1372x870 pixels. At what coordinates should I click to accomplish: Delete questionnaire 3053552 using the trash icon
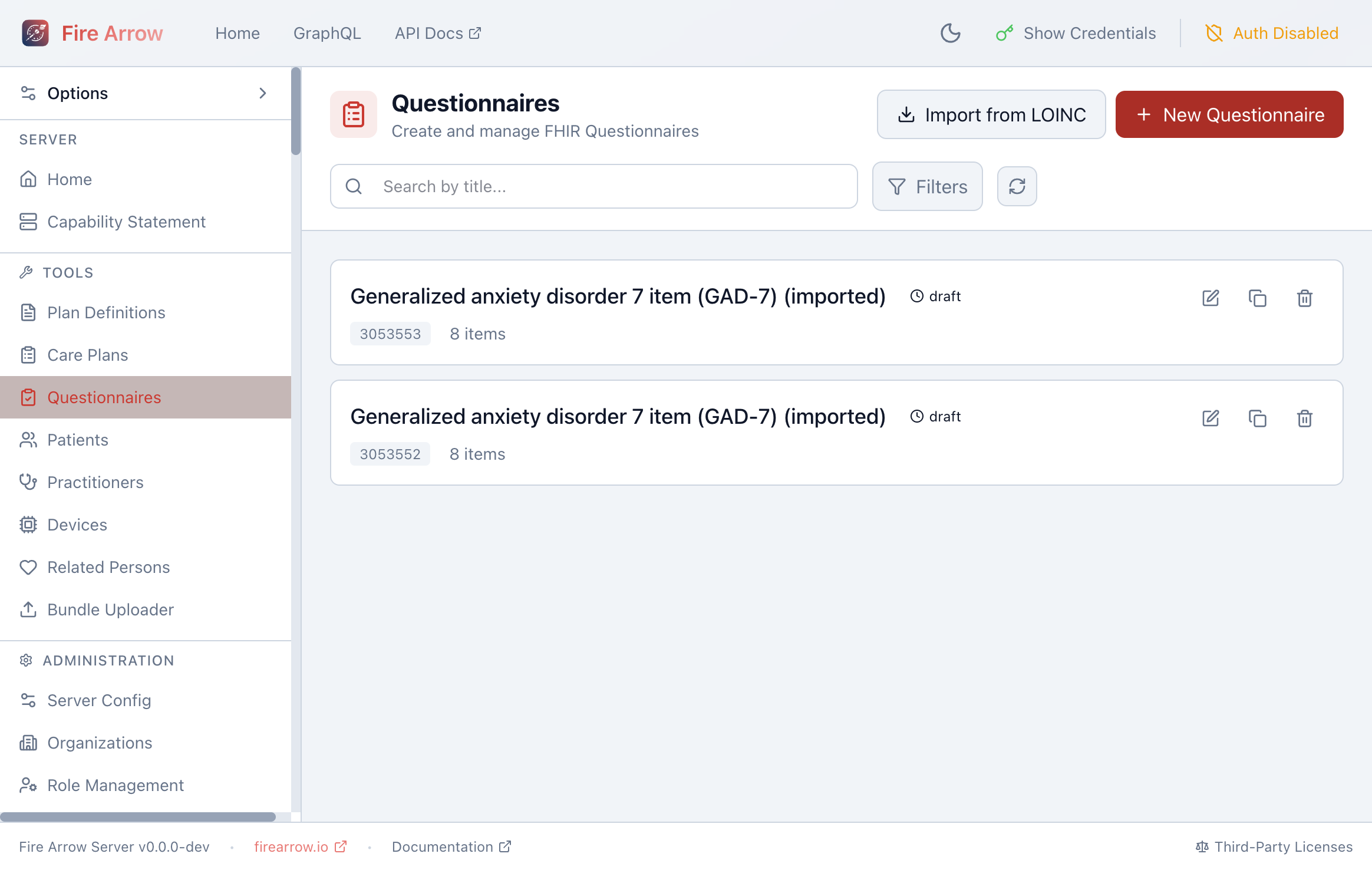coord(1304,418)
